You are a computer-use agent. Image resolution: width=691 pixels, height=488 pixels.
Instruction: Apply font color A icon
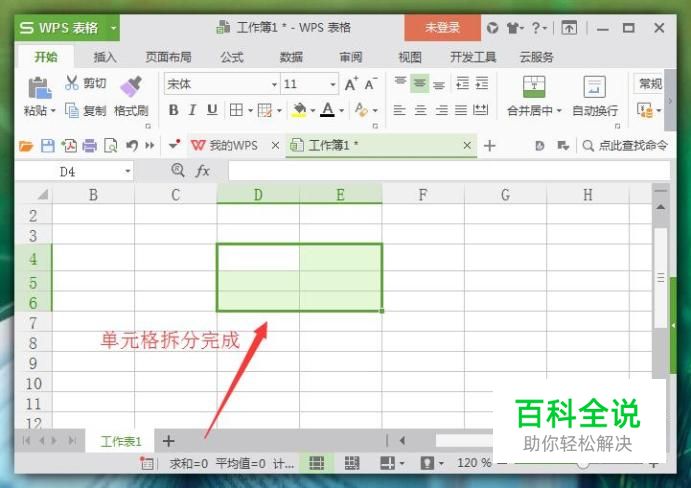click(327, 110)
